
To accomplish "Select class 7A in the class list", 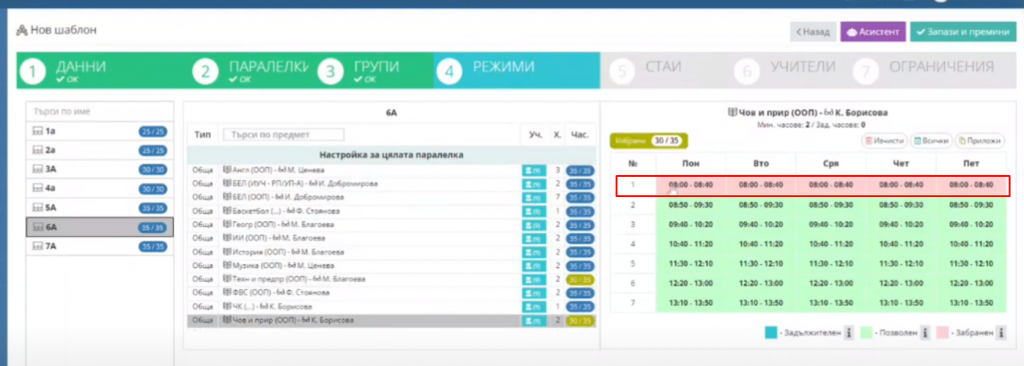I will pyautogui.click(x=99, y=246).
